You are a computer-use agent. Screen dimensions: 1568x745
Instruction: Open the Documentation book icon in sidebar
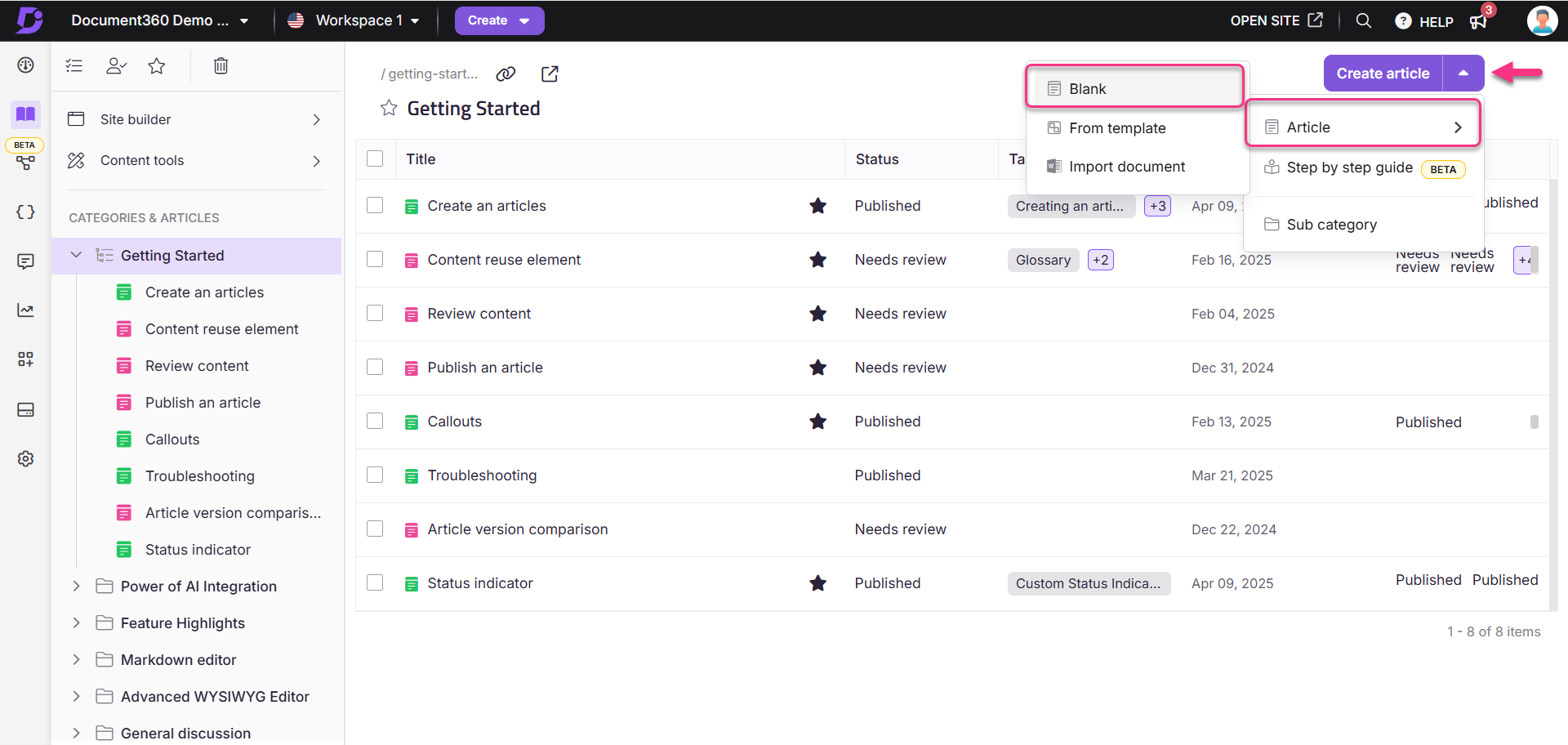coord(25,114)
